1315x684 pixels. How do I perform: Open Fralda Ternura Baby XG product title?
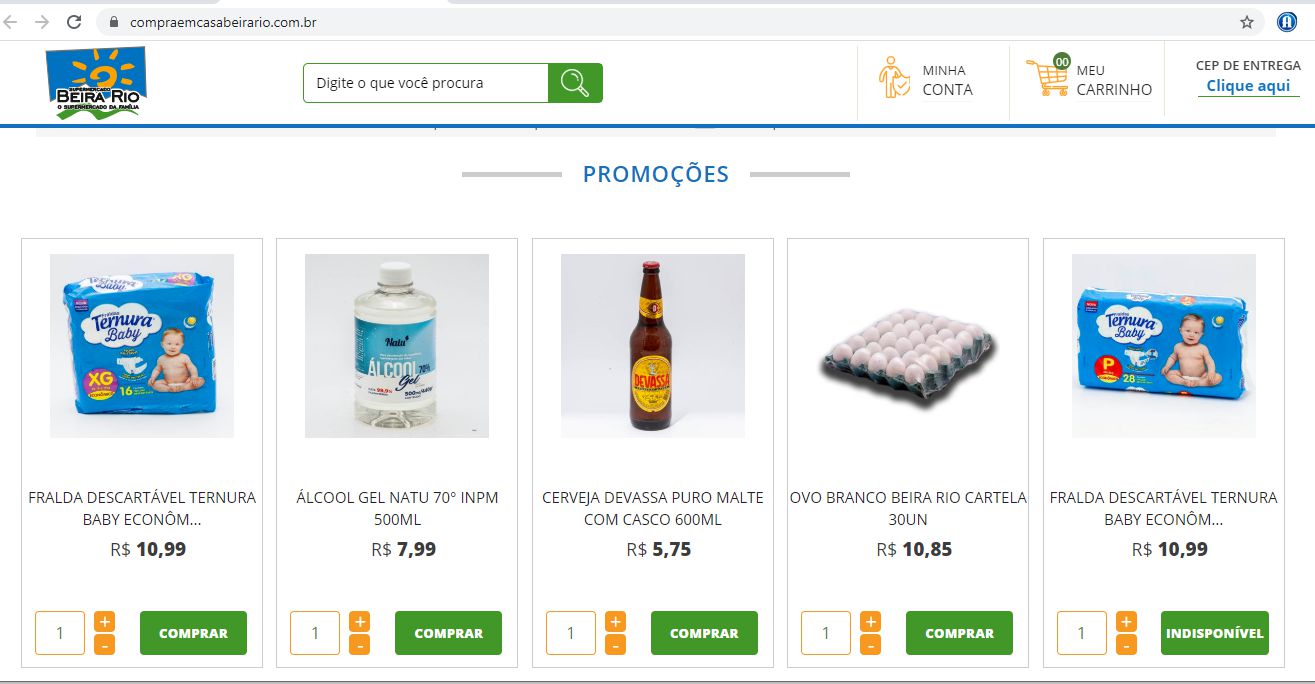(x=142, y=508)
